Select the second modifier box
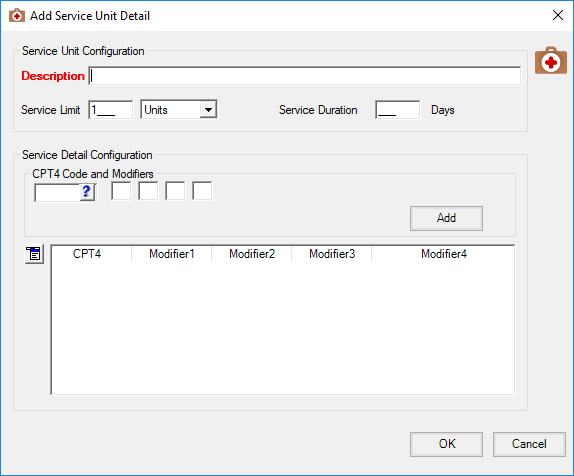574x476 pixels. point(148,190)
